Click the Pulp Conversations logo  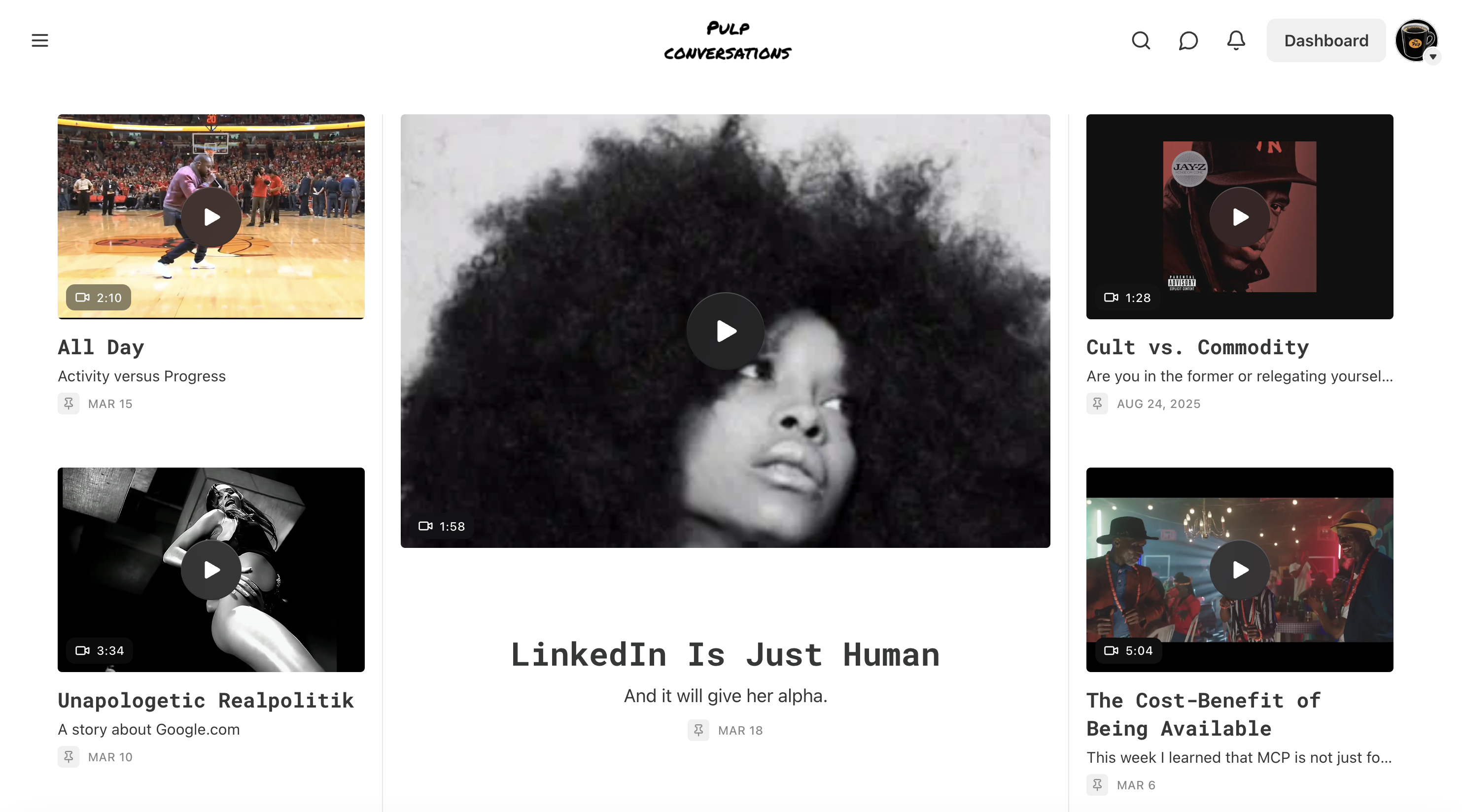click(x=727, y=40)
